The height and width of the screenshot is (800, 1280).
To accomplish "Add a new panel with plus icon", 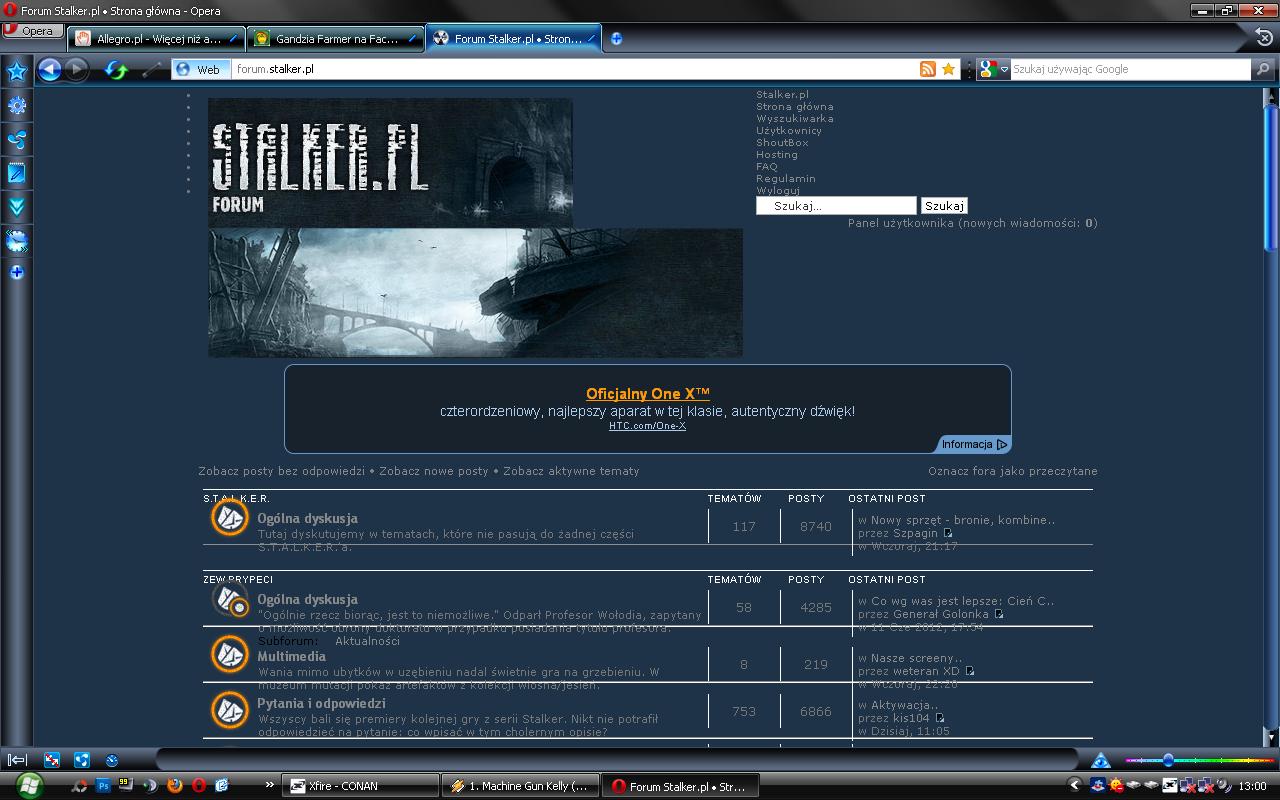I will click(x=17, y=272).
